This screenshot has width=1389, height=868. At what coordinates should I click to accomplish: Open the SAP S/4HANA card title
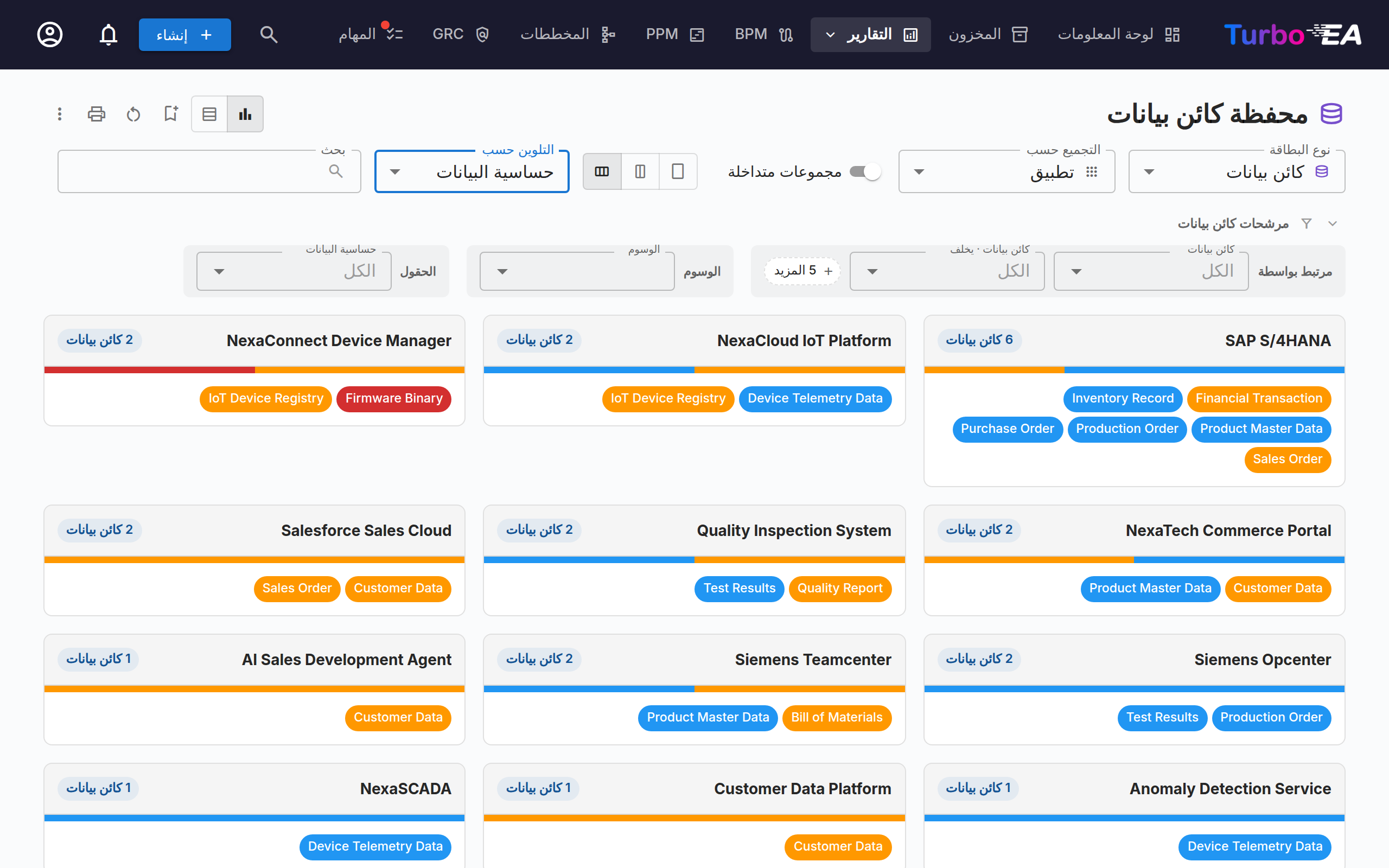coord(1278,341)
